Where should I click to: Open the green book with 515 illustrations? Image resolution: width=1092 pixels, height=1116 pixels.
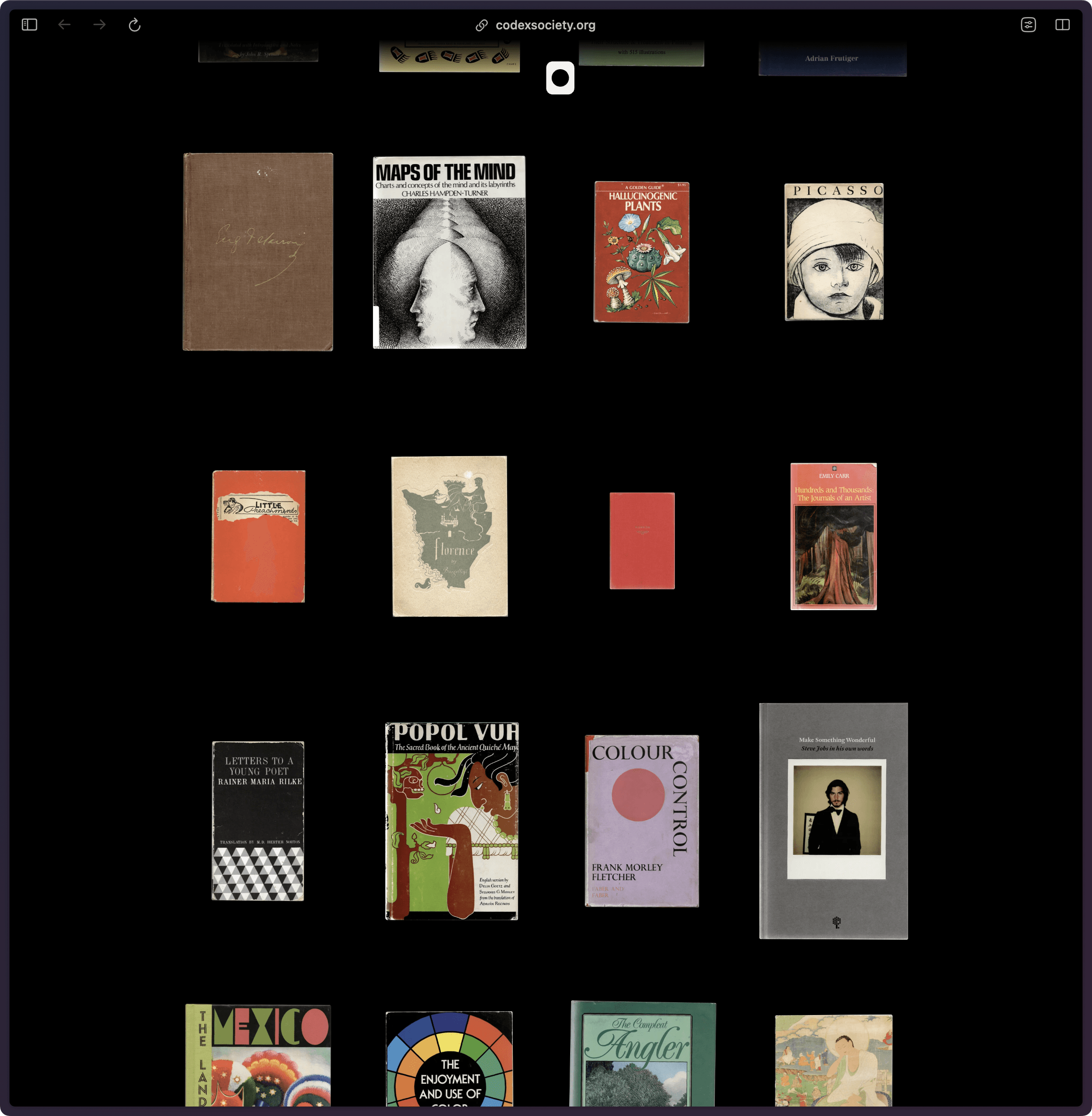pos(641,54)
